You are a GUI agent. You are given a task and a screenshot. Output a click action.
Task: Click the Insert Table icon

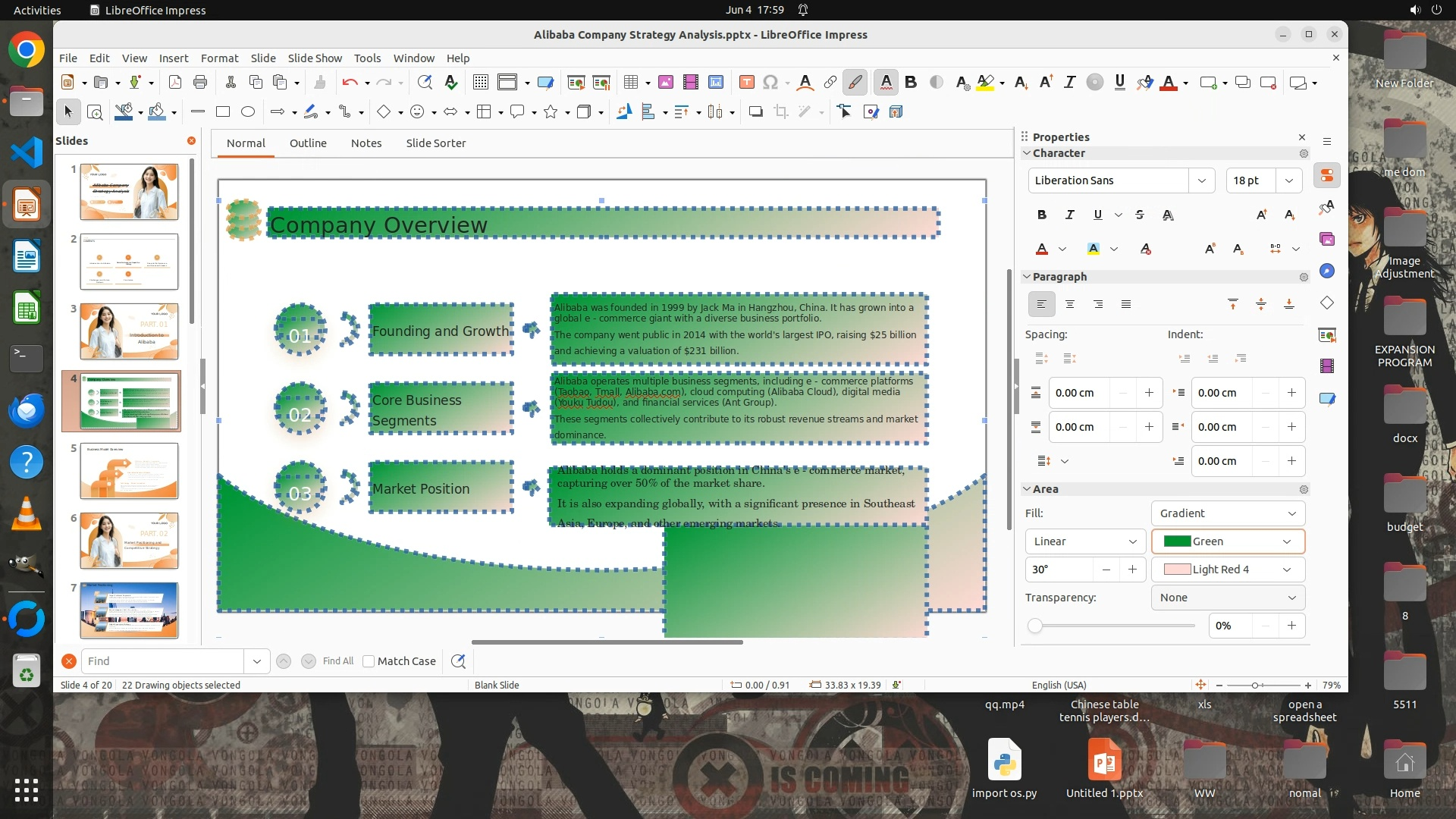pos(630,83)
